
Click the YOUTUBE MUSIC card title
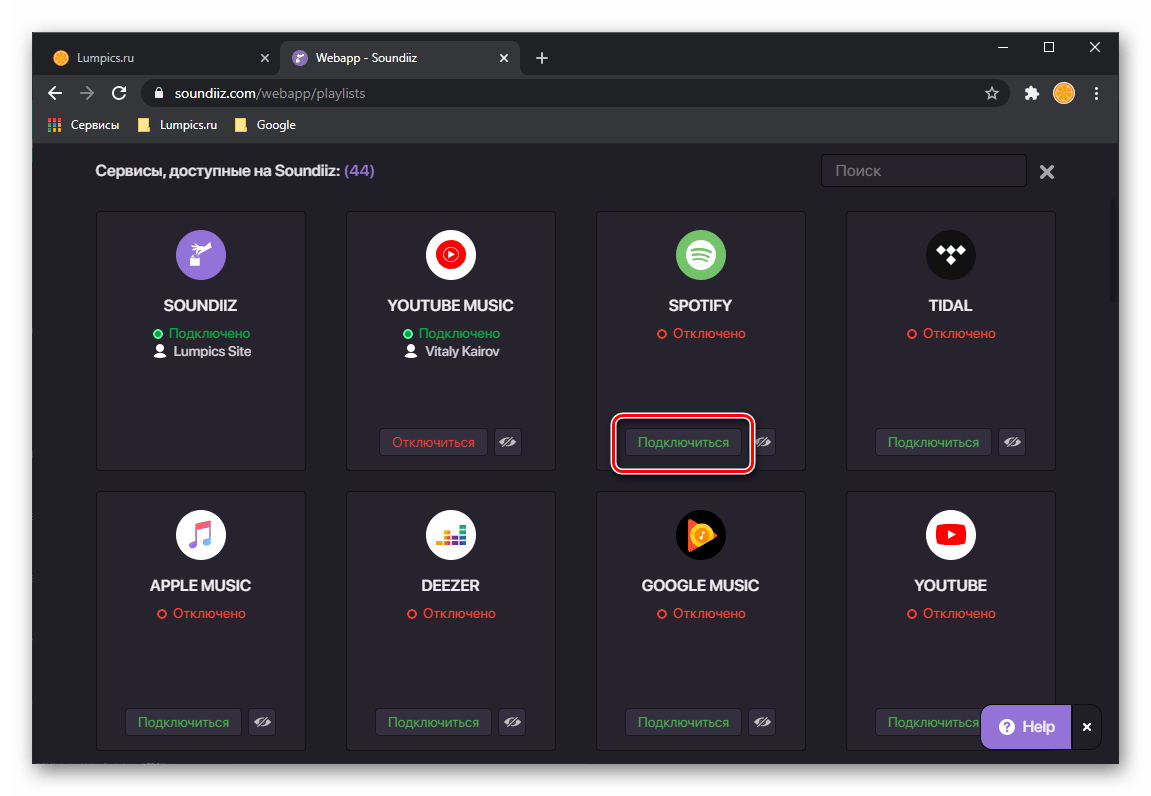[x=451, y=305]
